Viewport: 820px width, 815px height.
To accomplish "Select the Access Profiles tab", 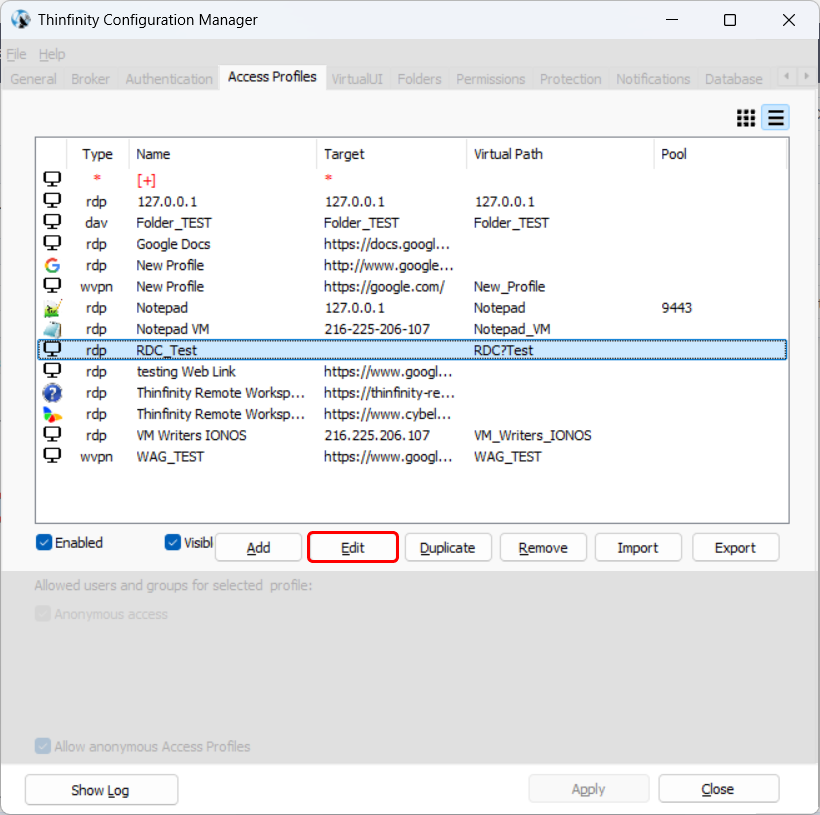I will (x=272, y=77).
